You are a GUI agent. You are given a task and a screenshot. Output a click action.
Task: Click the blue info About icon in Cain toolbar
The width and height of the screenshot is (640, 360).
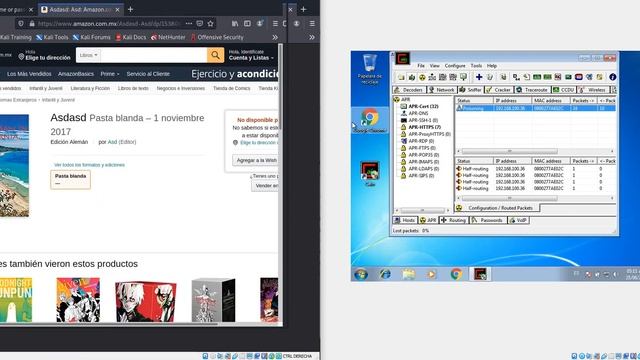coord(612,77)
